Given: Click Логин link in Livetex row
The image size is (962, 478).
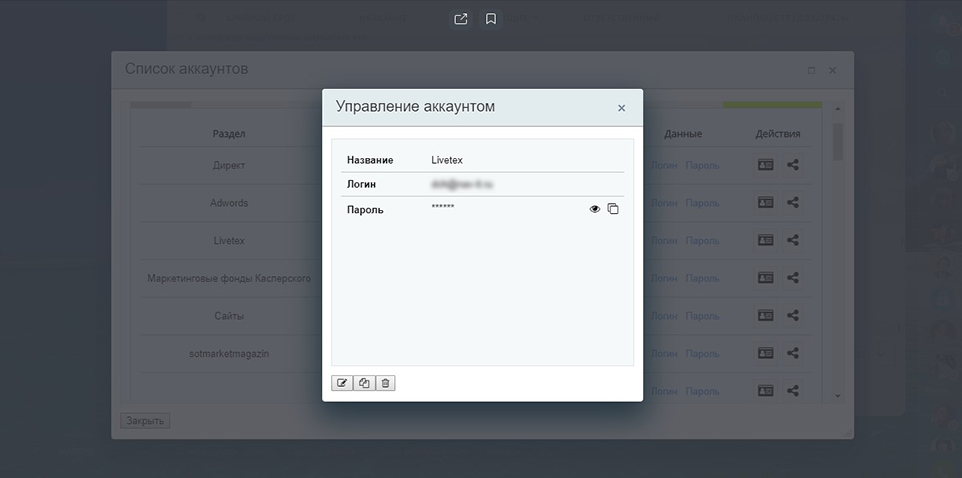Looking at the screenshot, I should (x=664, y=241).
